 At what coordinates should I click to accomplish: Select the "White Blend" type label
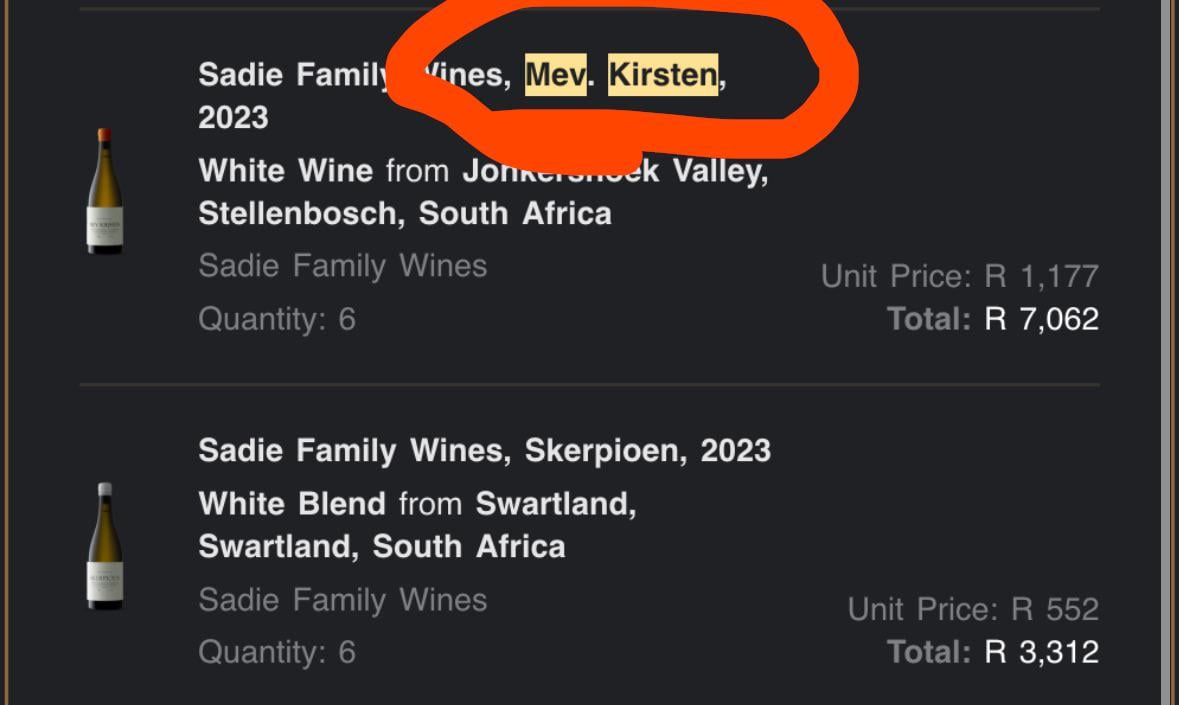(292, 503)
